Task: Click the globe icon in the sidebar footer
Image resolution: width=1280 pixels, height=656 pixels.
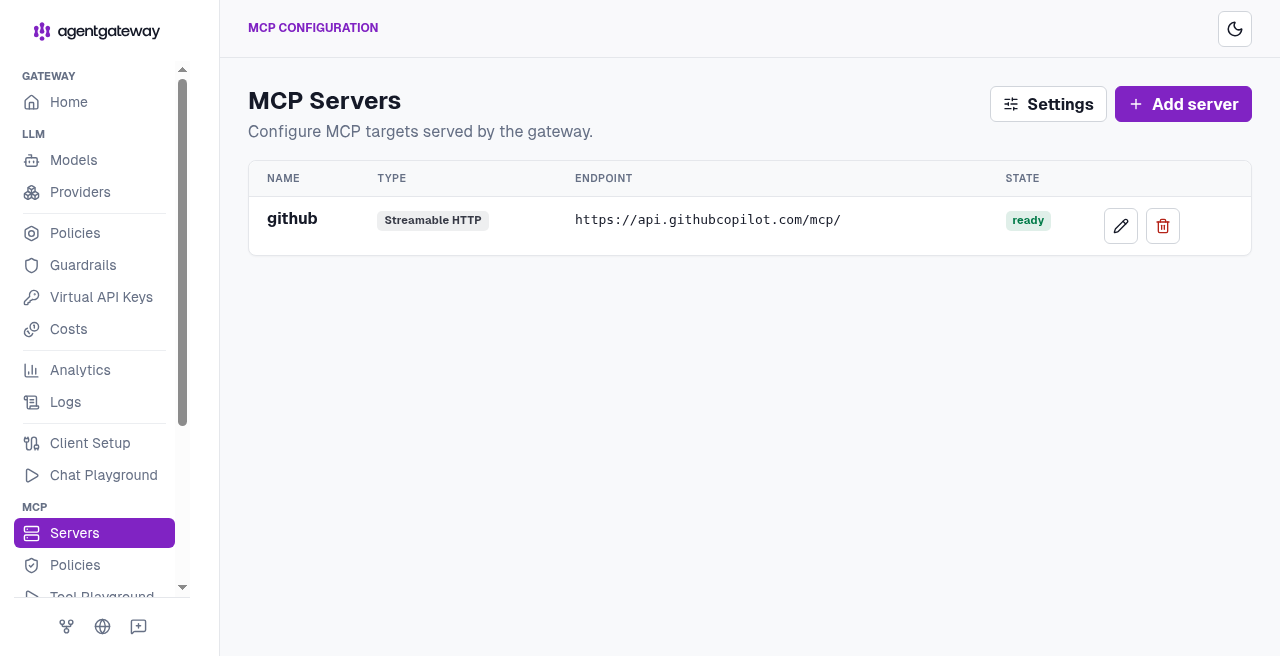Action: (102, 627)
